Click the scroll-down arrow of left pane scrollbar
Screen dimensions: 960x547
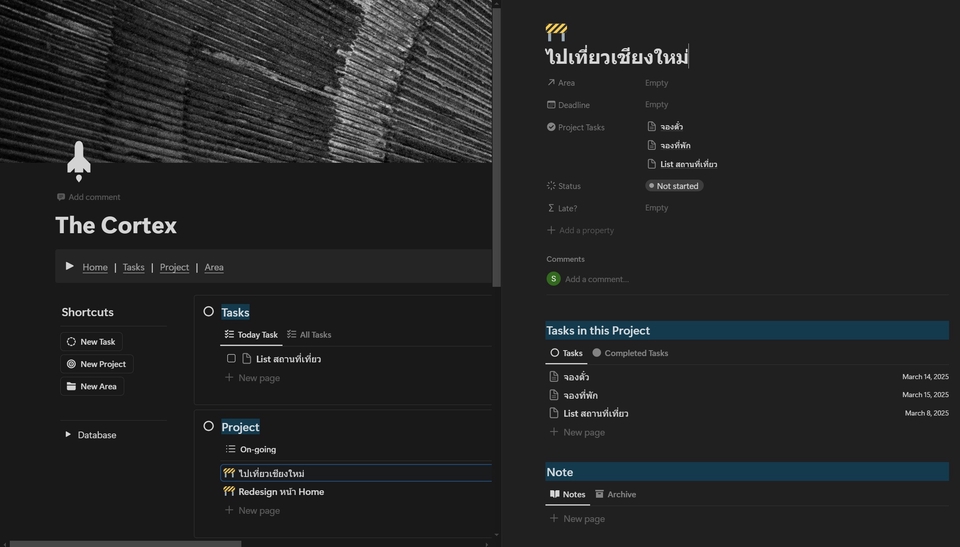(x=497, y=535)
